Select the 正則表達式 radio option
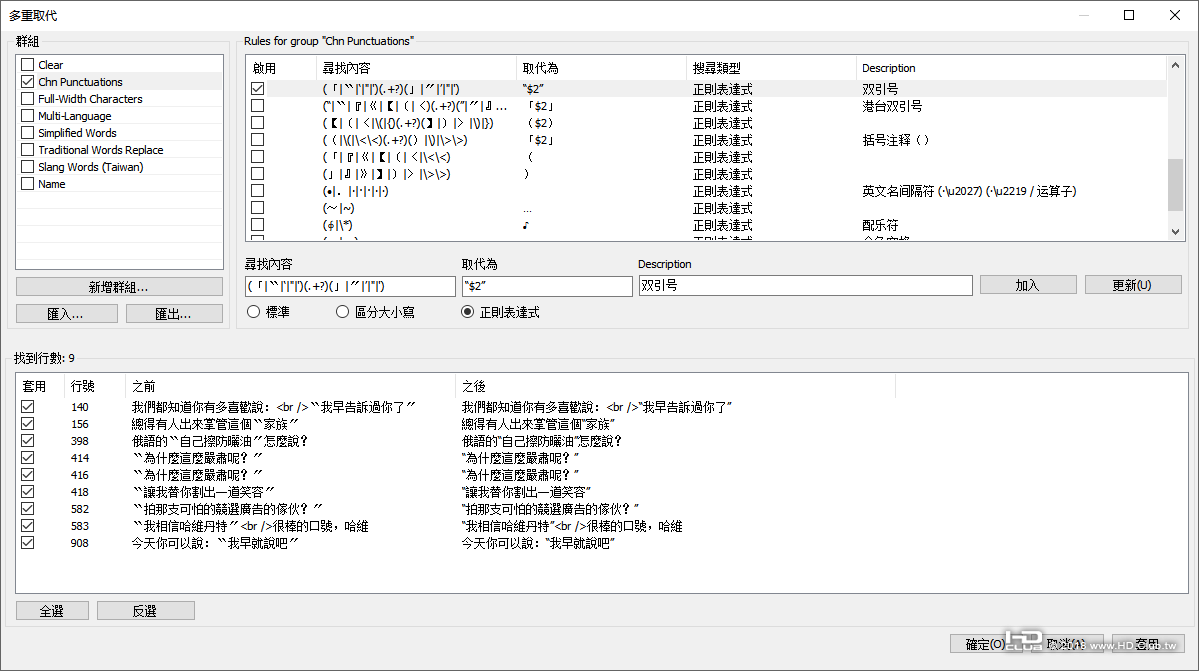1199x671 pixels. click(467, 312)
